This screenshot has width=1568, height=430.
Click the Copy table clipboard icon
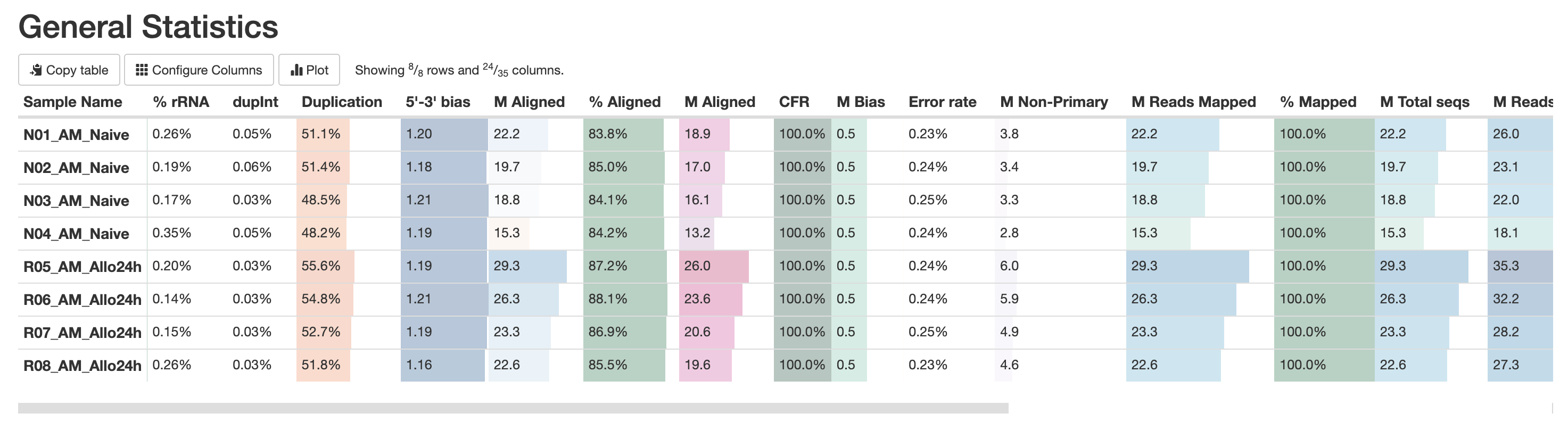pyautogui.click(x=37, y=70)
